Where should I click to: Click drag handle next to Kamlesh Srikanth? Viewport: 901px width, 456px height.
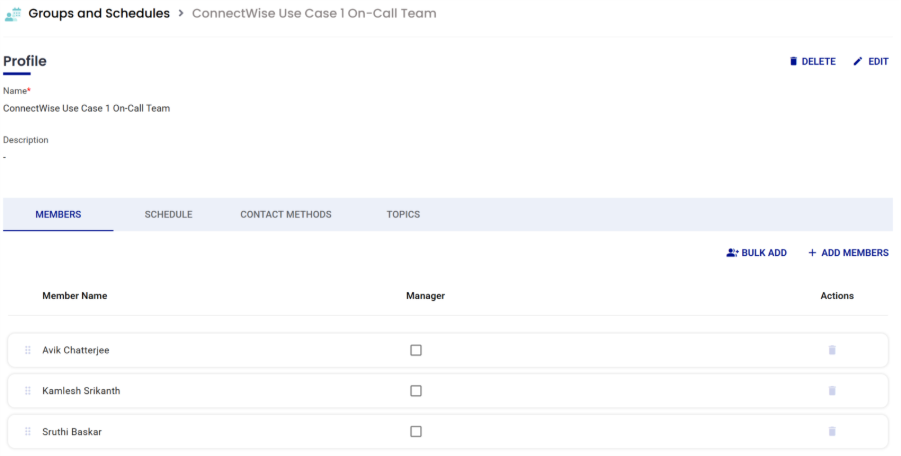pos(28,391)
